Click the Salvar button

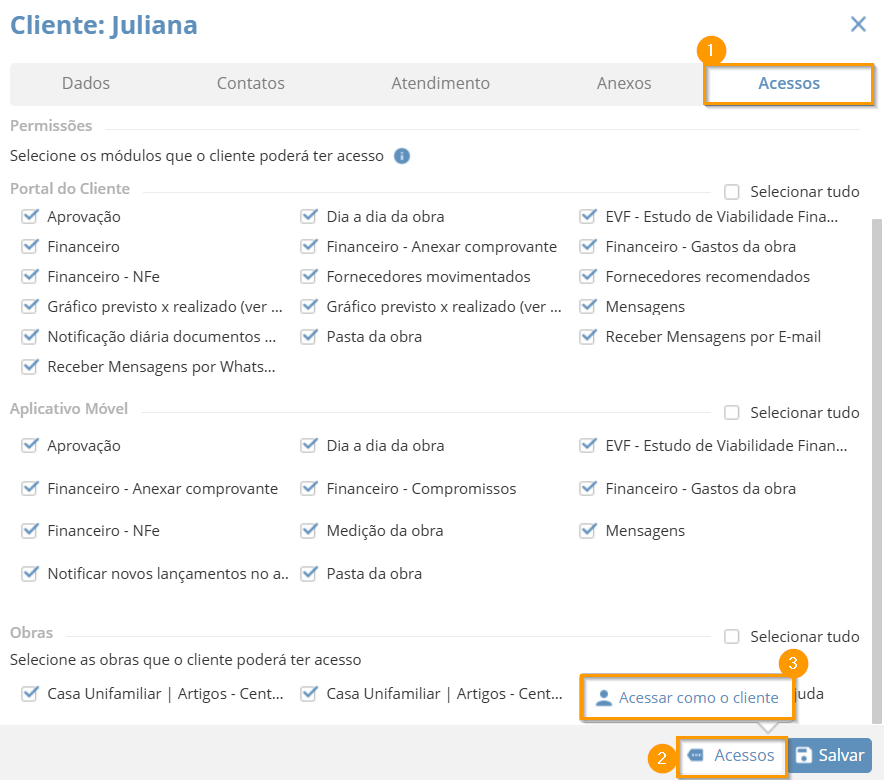coord(830,755)
